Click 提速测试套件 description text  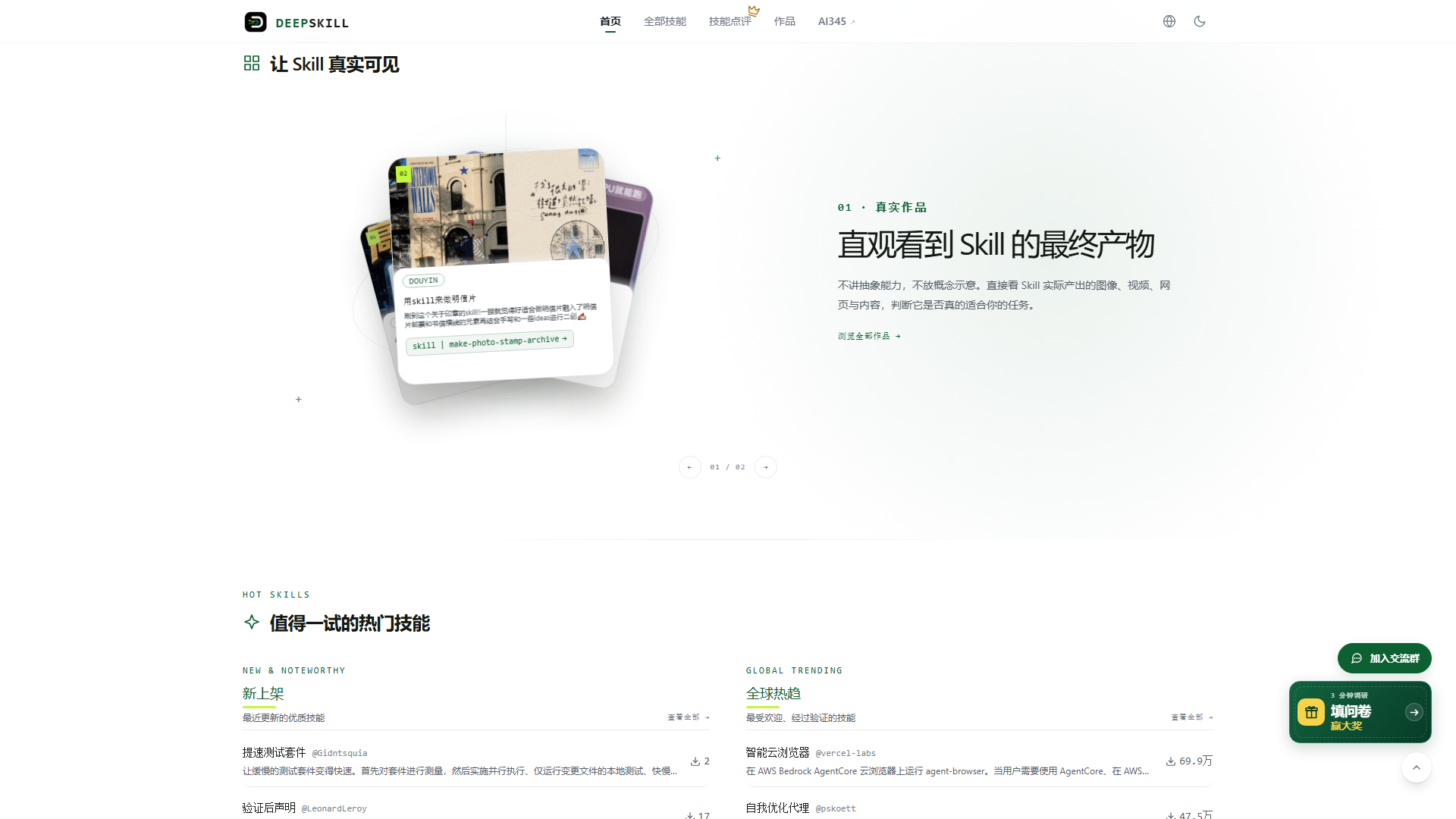pos(460,771)
